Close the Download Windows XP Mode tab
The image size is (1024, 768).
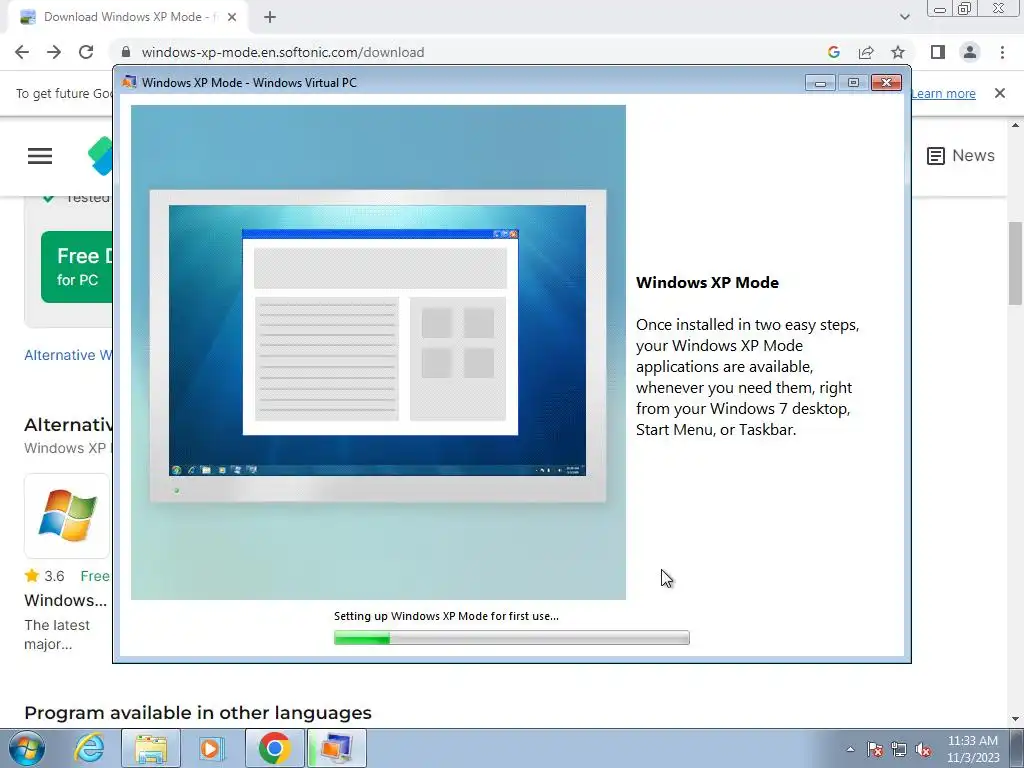(232, 18)
